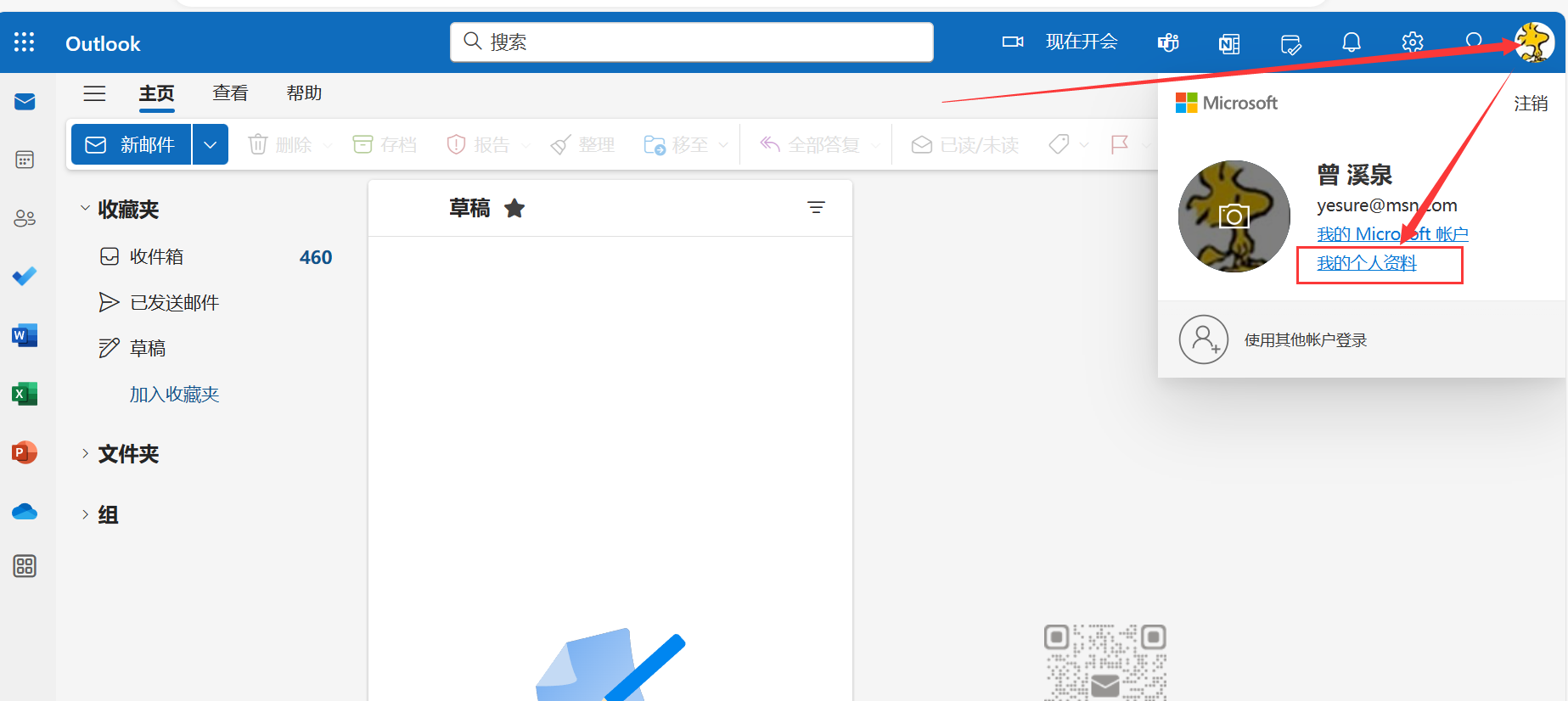Click the 搜索 search box
The height and width of the screenshot is (701, 1568).
pos(692,42)
